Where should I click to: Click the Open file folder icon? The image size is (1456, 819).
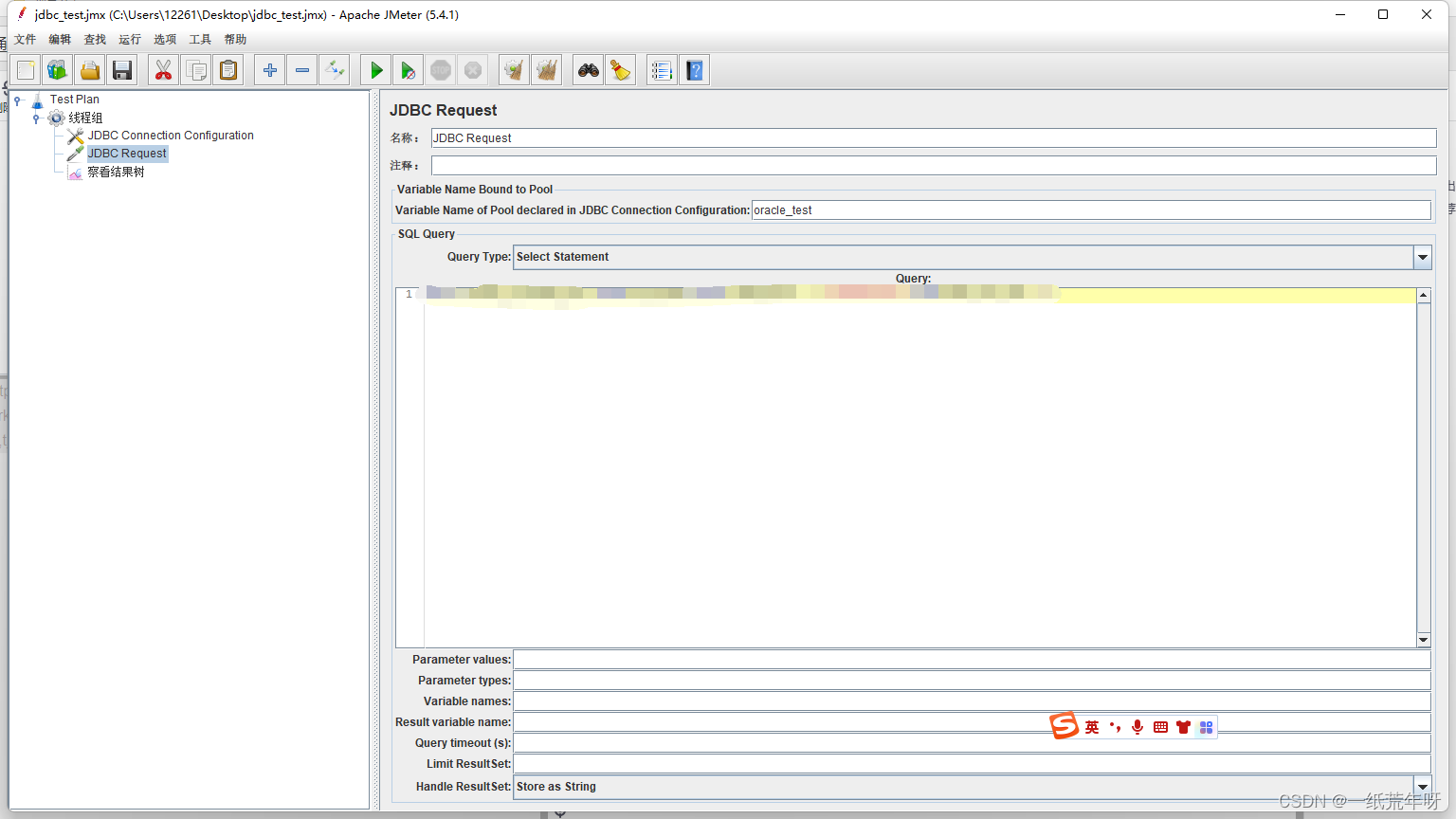point(90,70)
